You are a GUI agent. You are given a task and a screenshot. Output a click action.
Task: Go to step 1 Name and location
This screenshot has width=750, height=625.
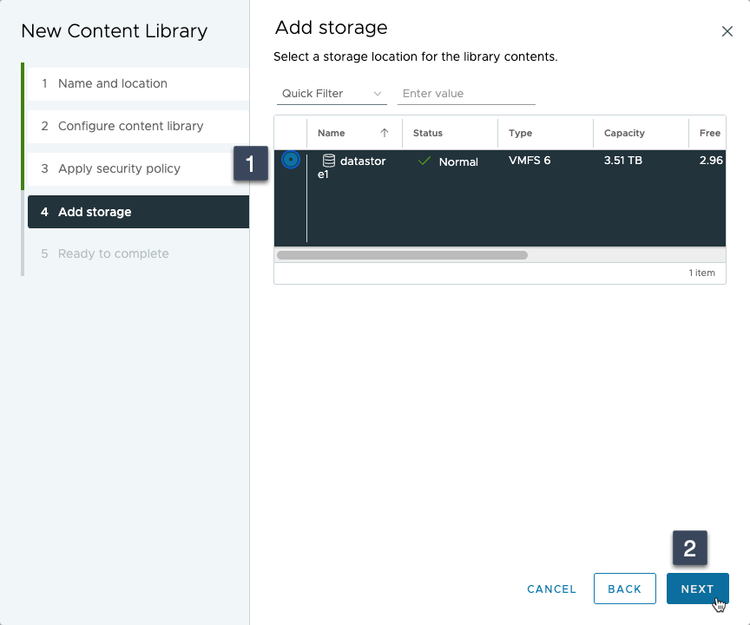click(x=135, y=84)
